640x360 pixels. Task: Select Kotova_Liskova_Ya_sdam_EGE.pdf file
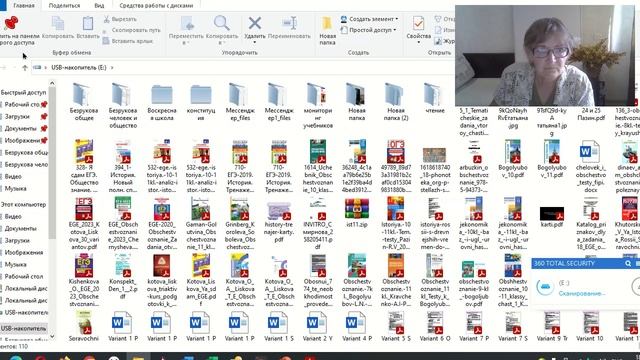(201, 280)
